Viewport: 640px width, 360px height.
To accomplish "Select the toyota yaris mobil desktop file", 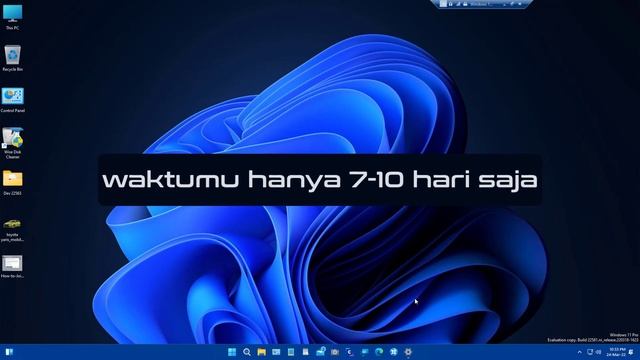I will tap(12, 231).
